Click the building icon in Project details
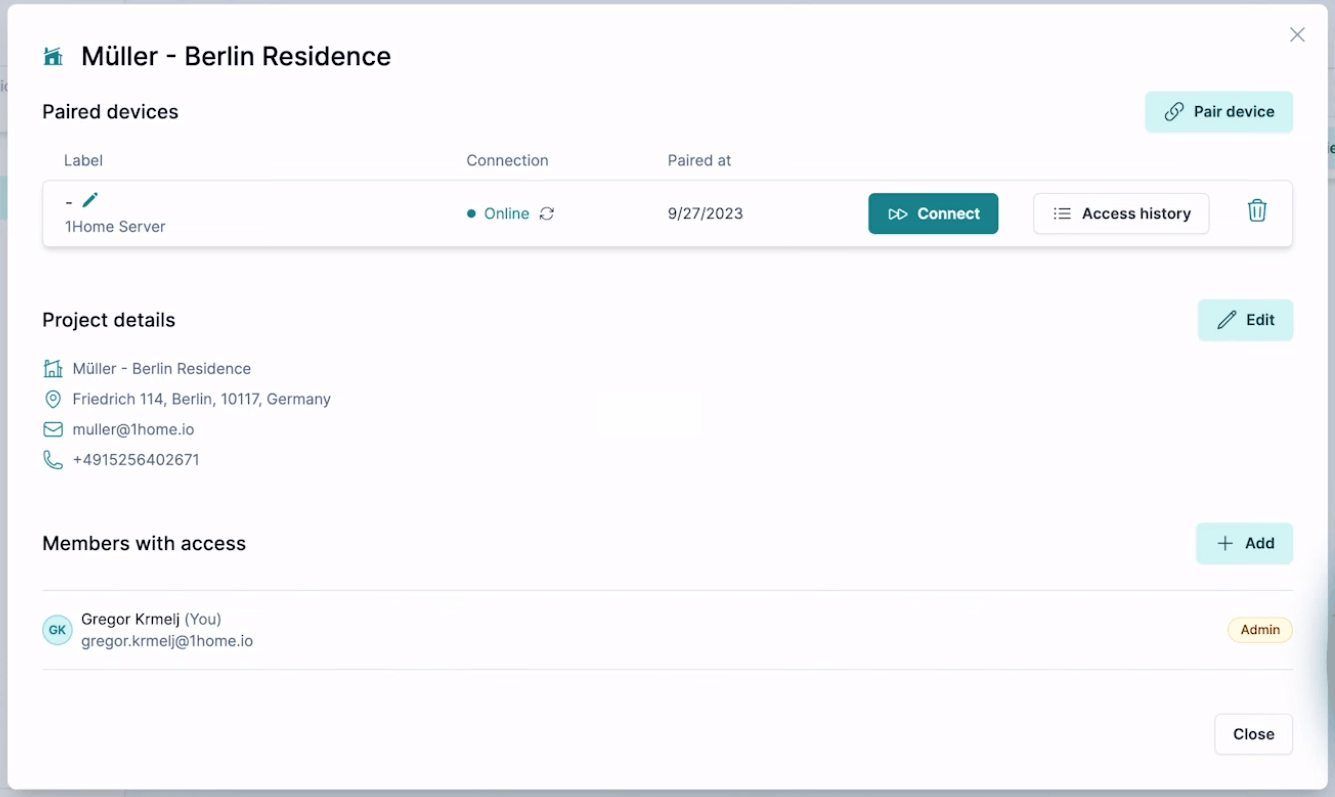 [53, 369]
